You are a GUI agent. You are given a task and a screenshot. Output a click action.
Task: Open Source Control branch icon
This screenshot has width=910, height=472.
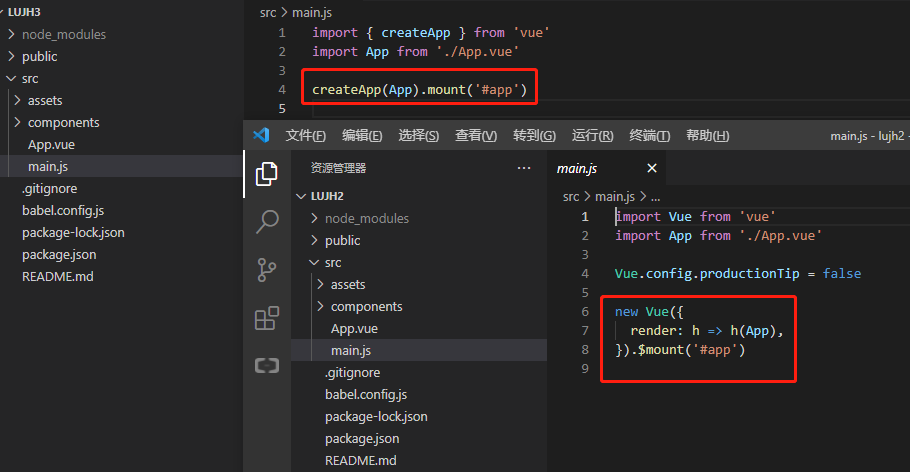pos(266,270)
